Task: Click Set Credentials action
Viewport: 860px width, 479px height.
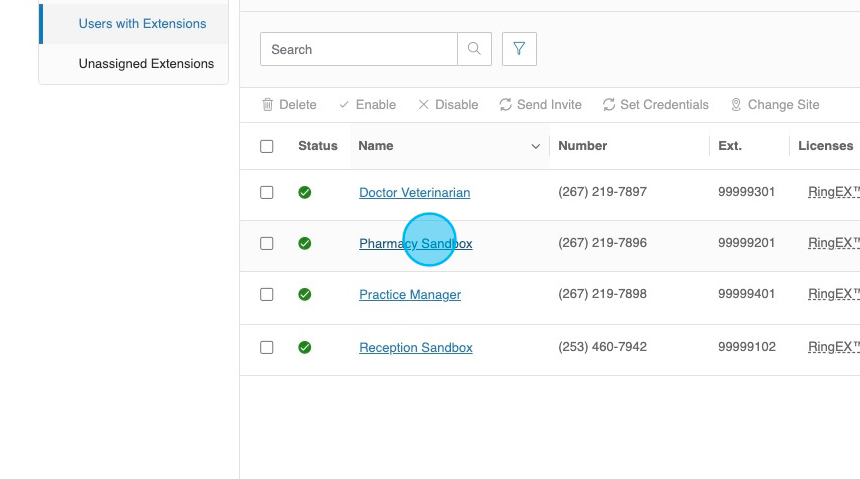Action: (x=655, y=105)
